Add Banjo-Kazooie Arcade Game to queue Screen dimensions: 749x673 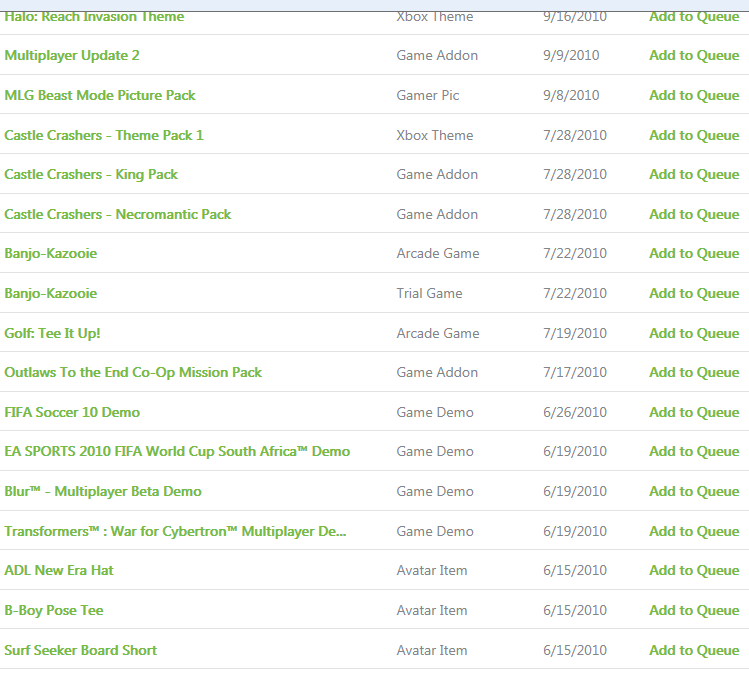point(694,254)
